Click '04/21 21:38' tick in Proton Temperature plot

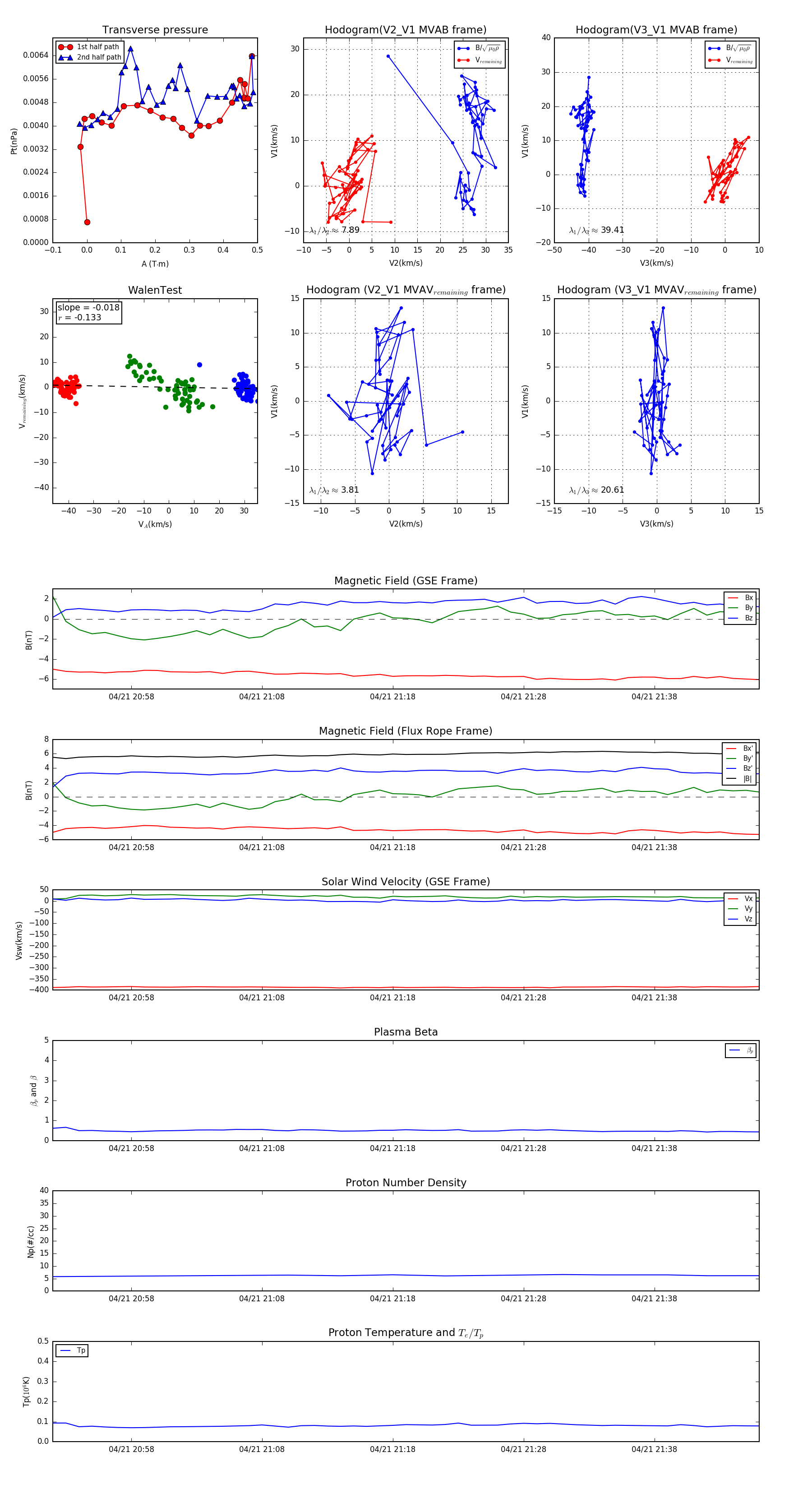(654, 1450)
